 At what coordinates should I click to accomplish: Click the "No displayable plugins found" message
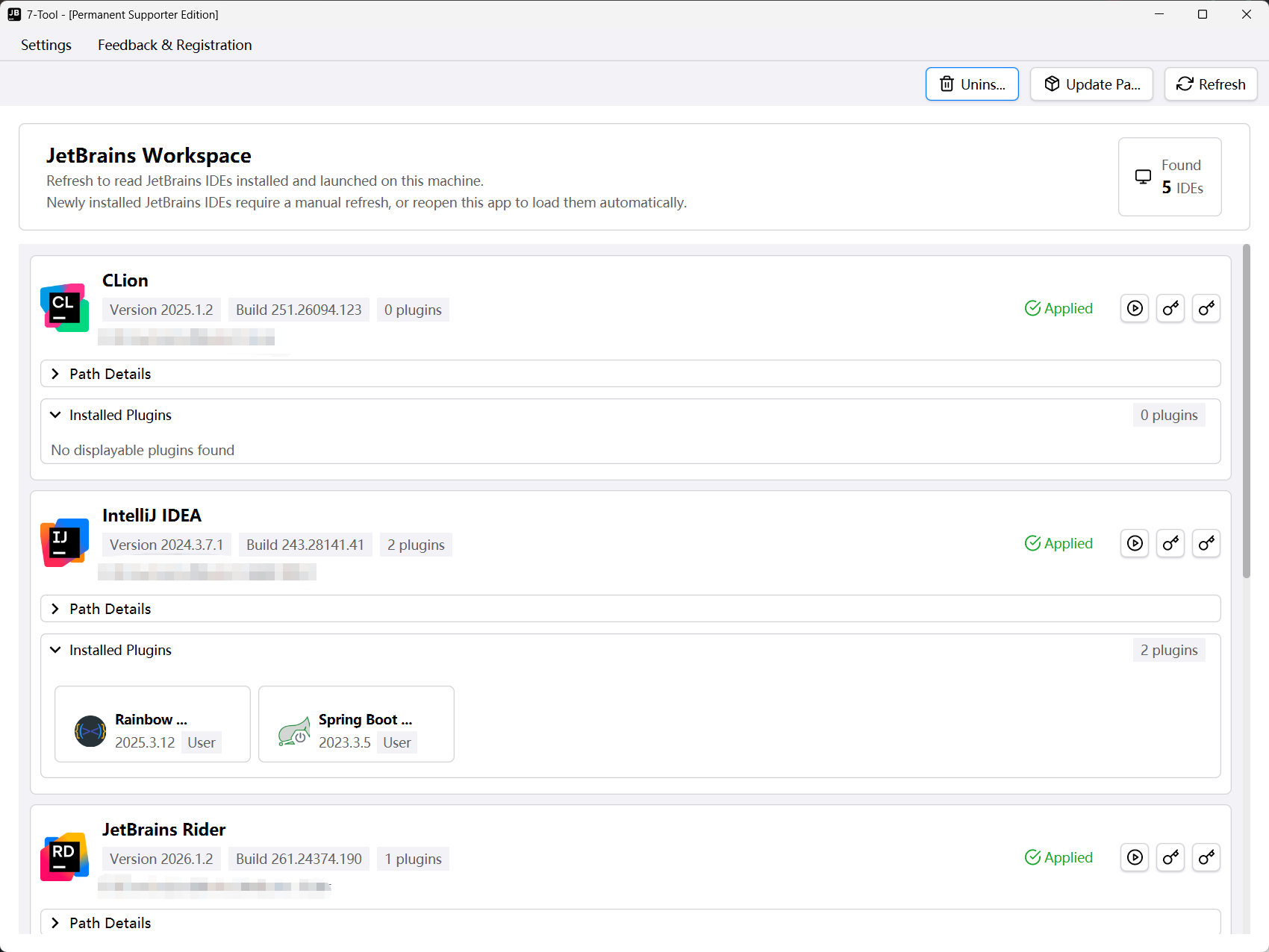143,450
